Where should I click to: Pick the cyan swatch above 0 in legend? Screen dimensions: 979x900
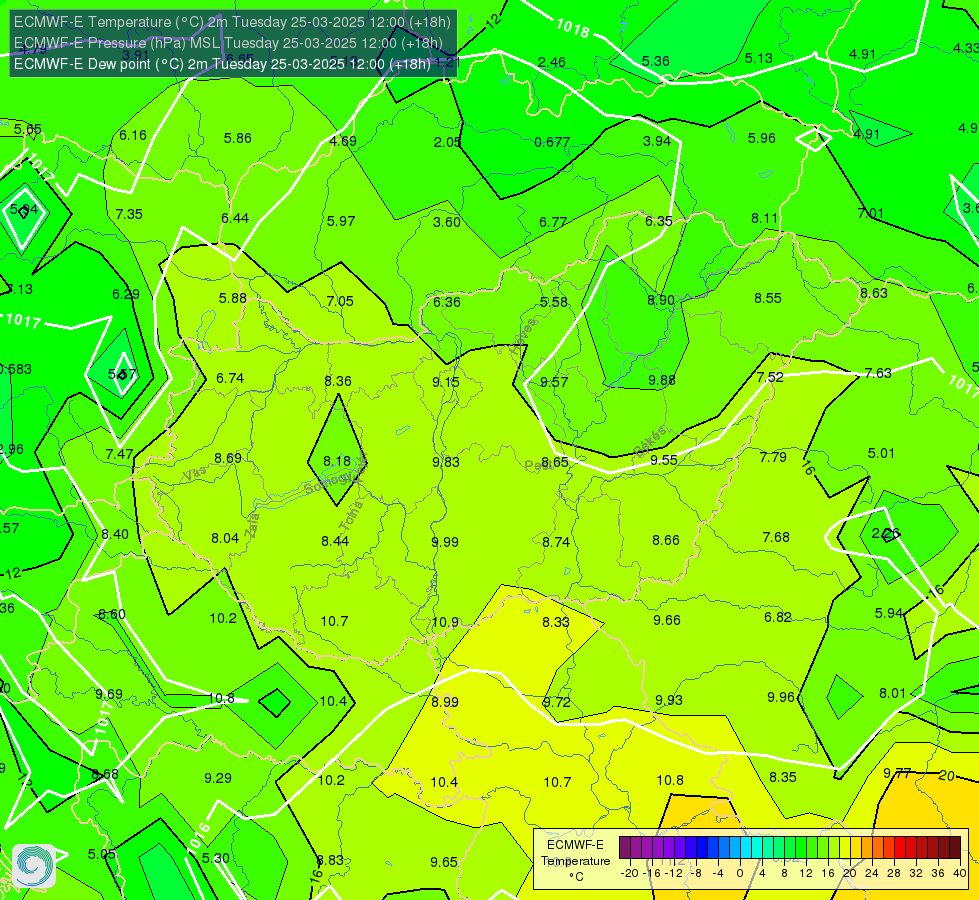pyautogui.click(x=745, y=848)
